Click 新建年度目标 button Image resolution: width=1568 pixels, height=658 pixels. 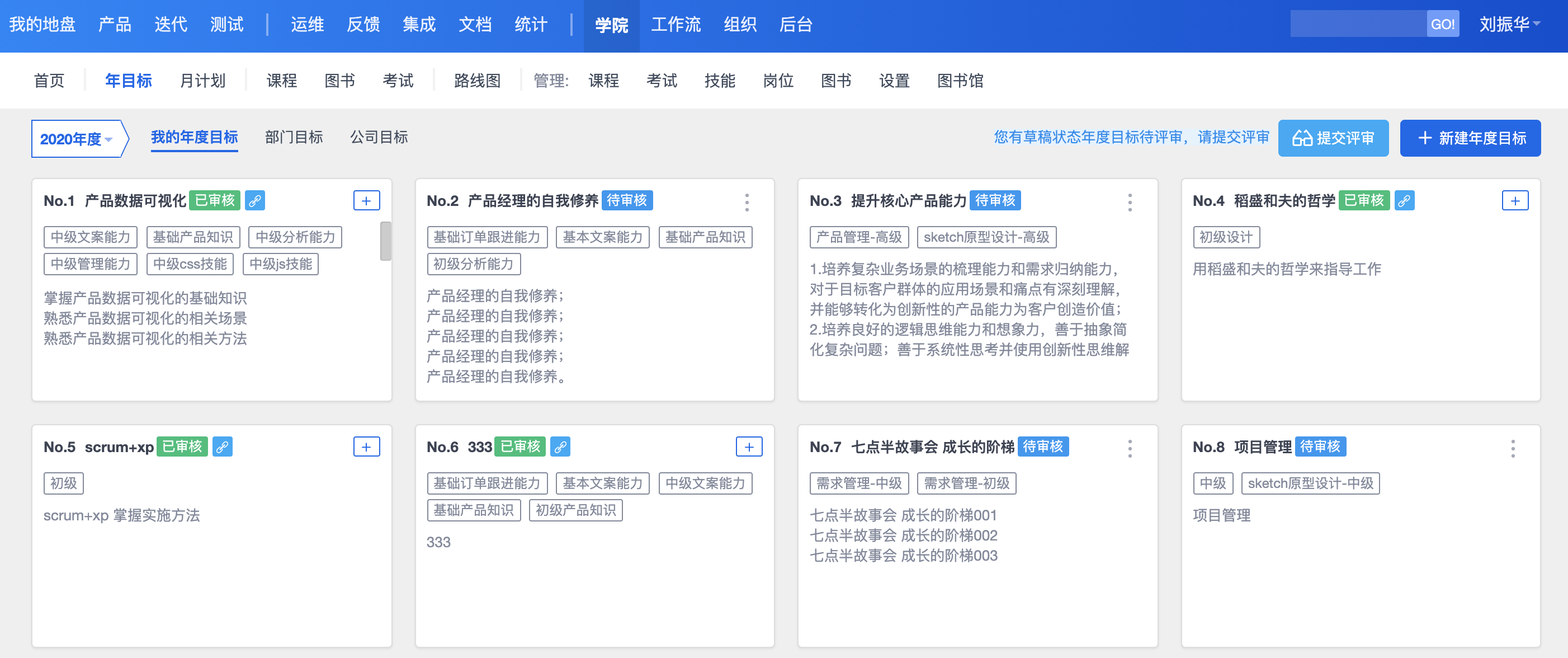(1470, 138)
